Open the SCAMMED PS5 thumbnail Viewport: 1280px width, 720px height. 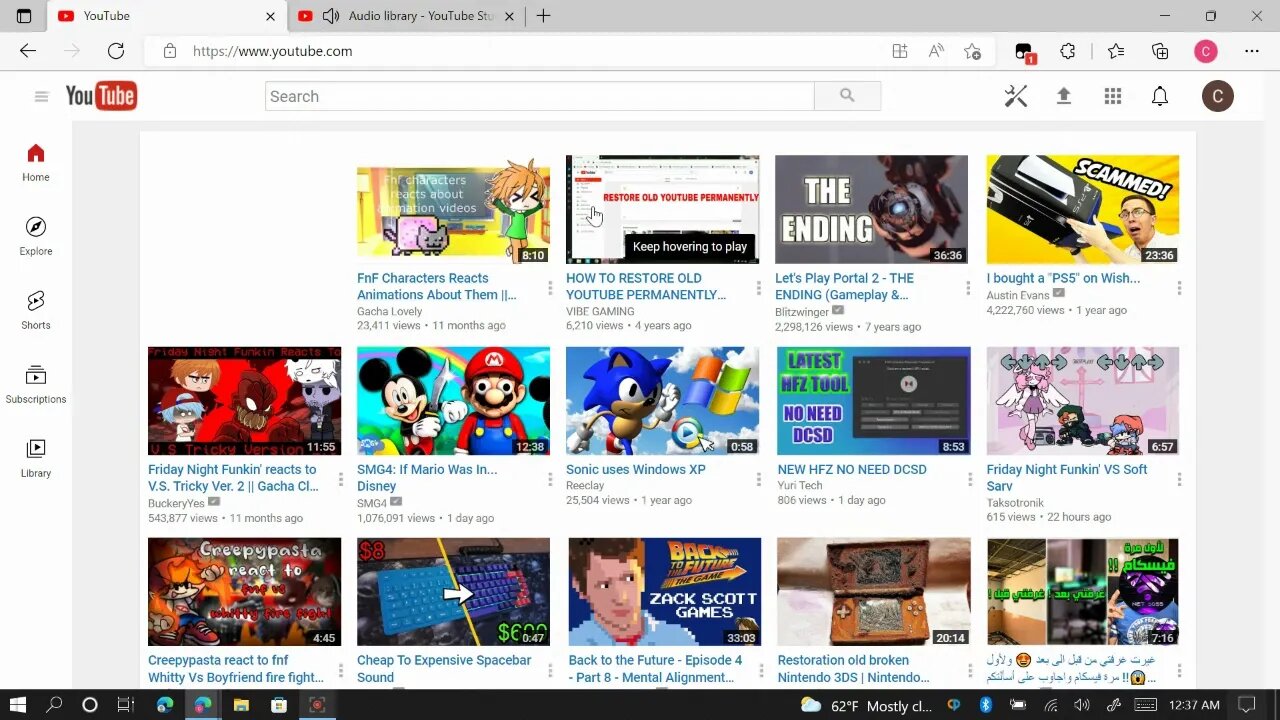pos(1082,209)
